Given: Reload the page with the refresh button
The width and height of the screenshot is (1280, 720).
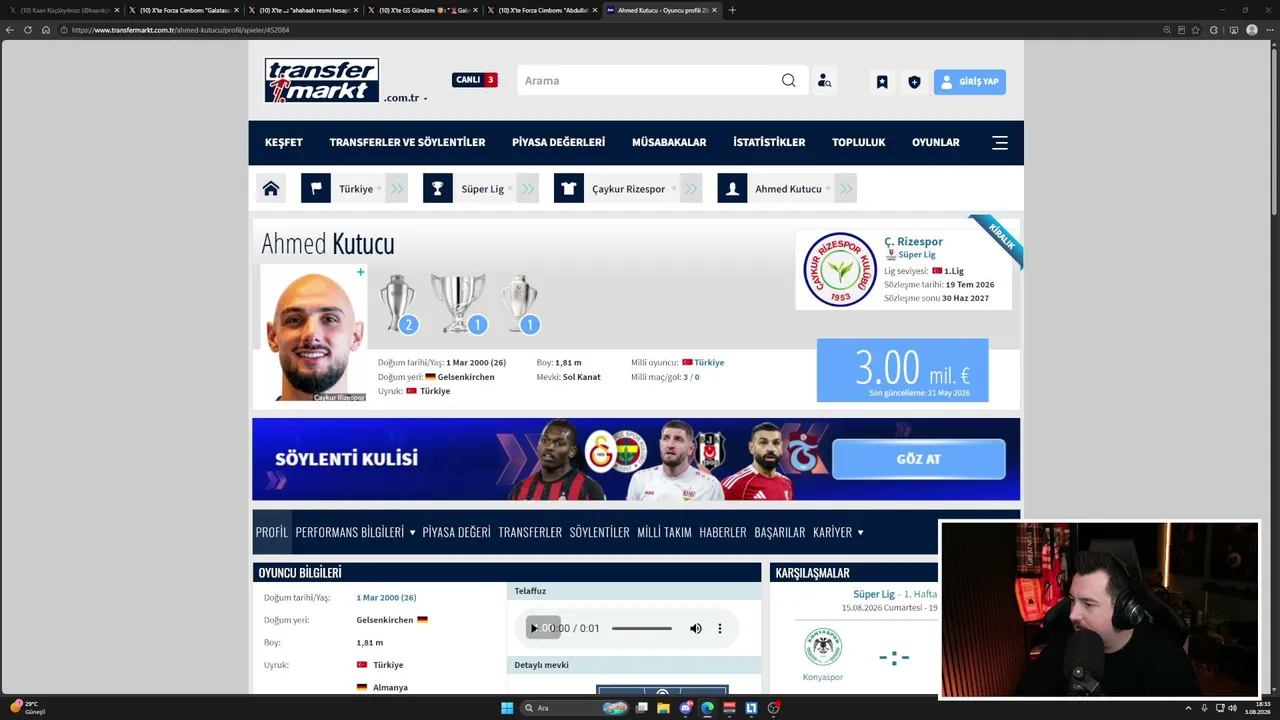Looking at the screenshot, I should pyautogui.click(x=28, y=30).
